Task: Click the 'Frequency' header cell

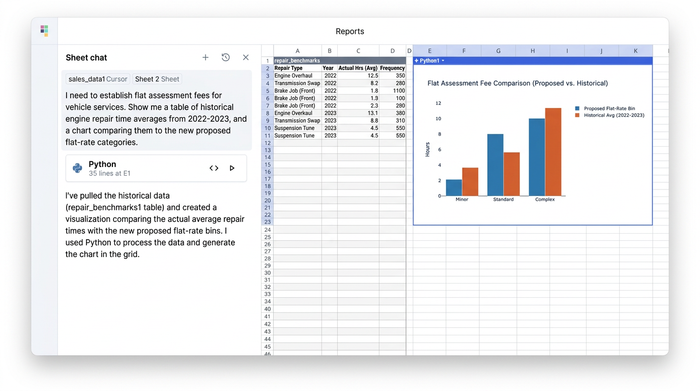Action: (x=392, y=68)
